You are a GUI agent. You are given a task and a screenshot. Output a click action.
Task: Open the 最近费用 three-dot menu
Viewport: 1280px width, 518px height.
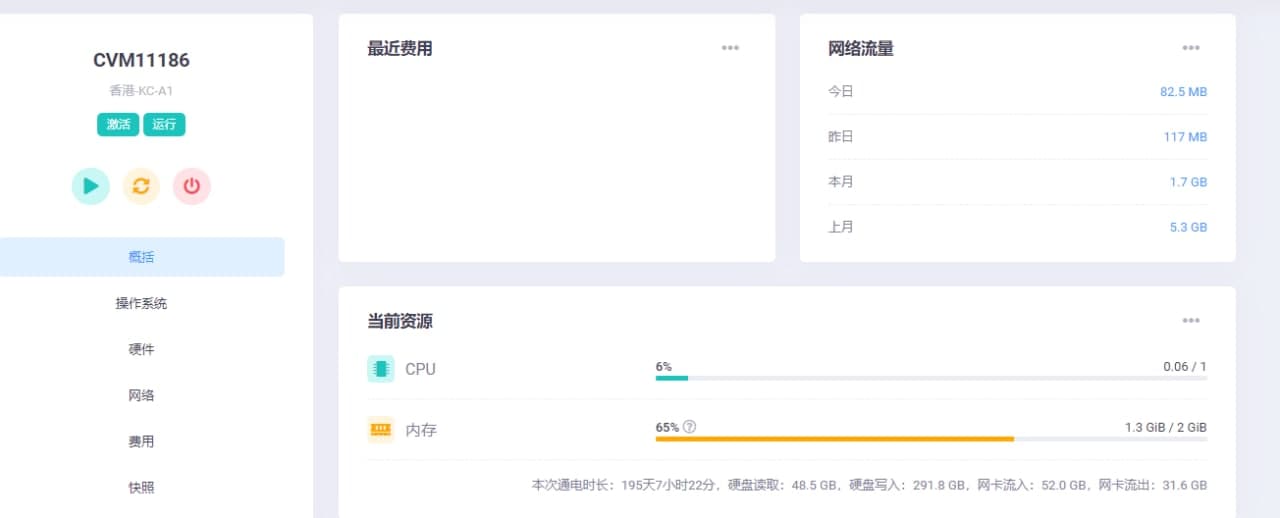[730, 48]
